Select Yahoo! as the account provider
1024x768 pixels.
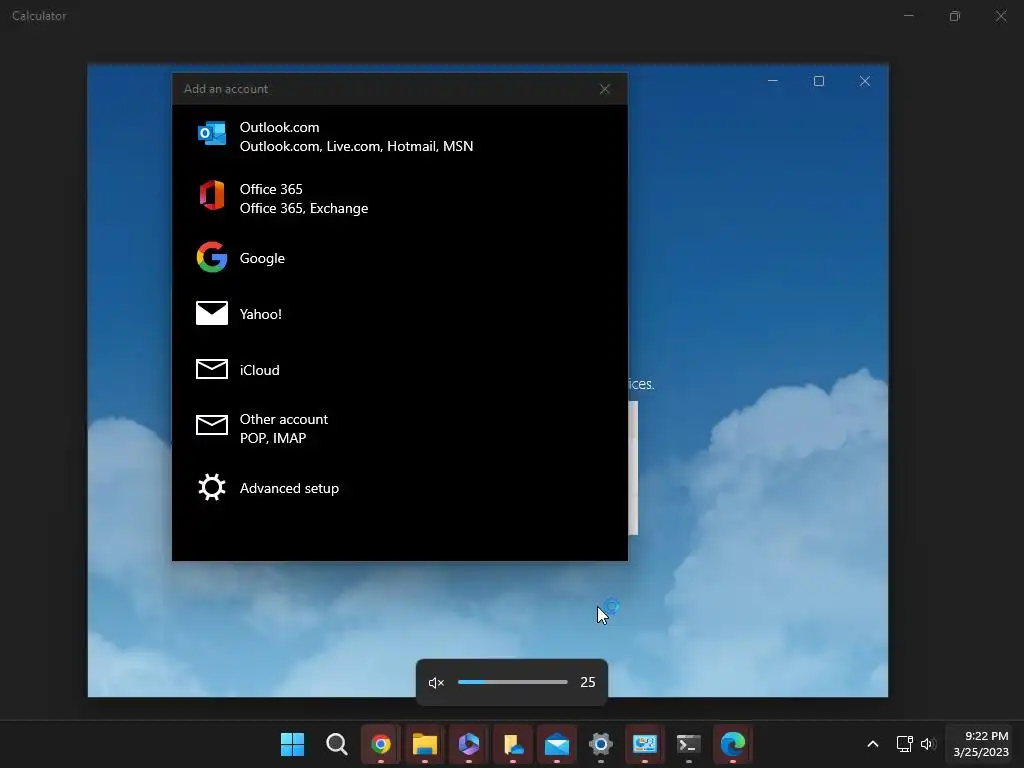click(400, 314)
